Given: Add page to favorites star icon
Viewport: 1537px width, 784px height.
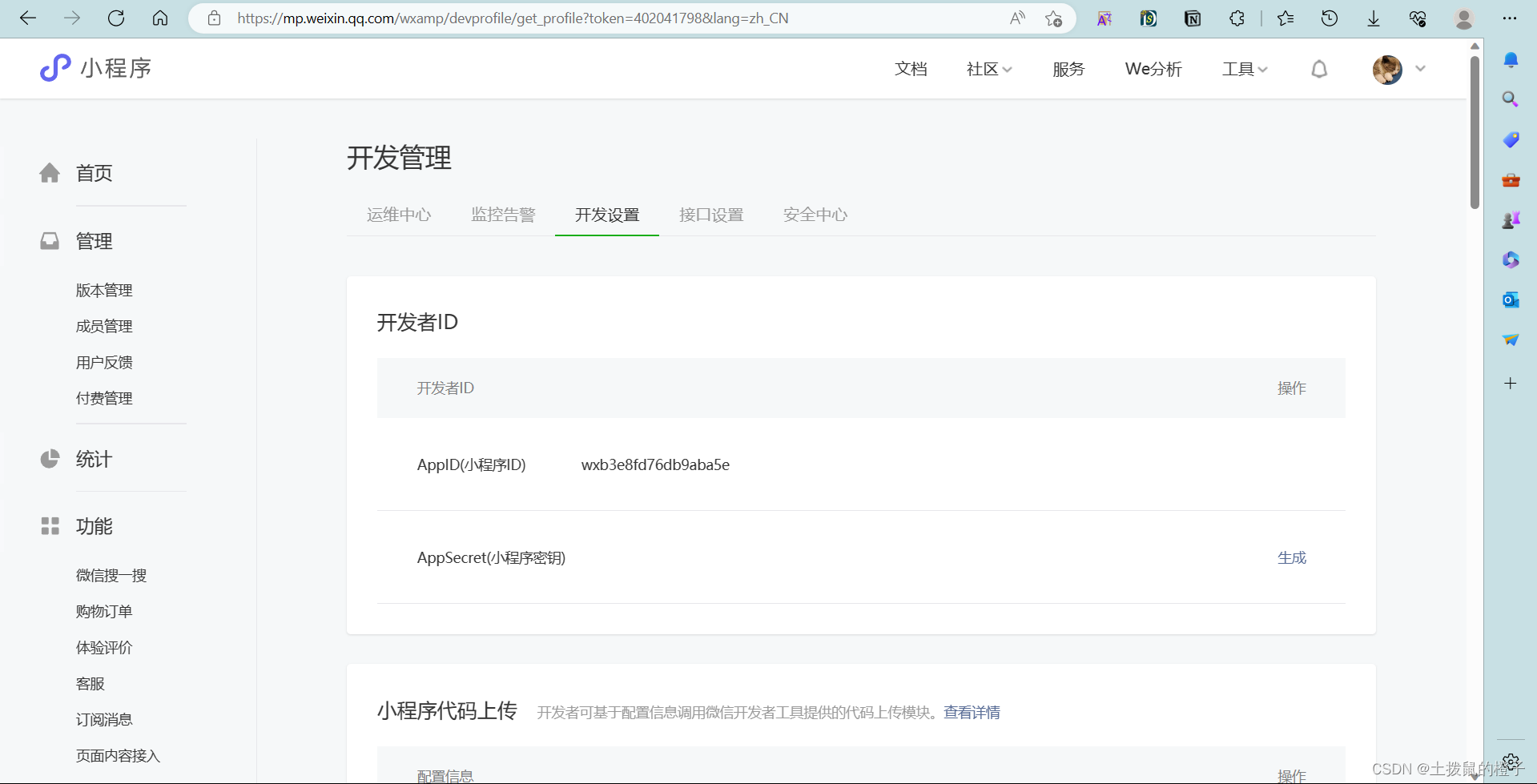Looking at the screenshot, I should 1053,18.
